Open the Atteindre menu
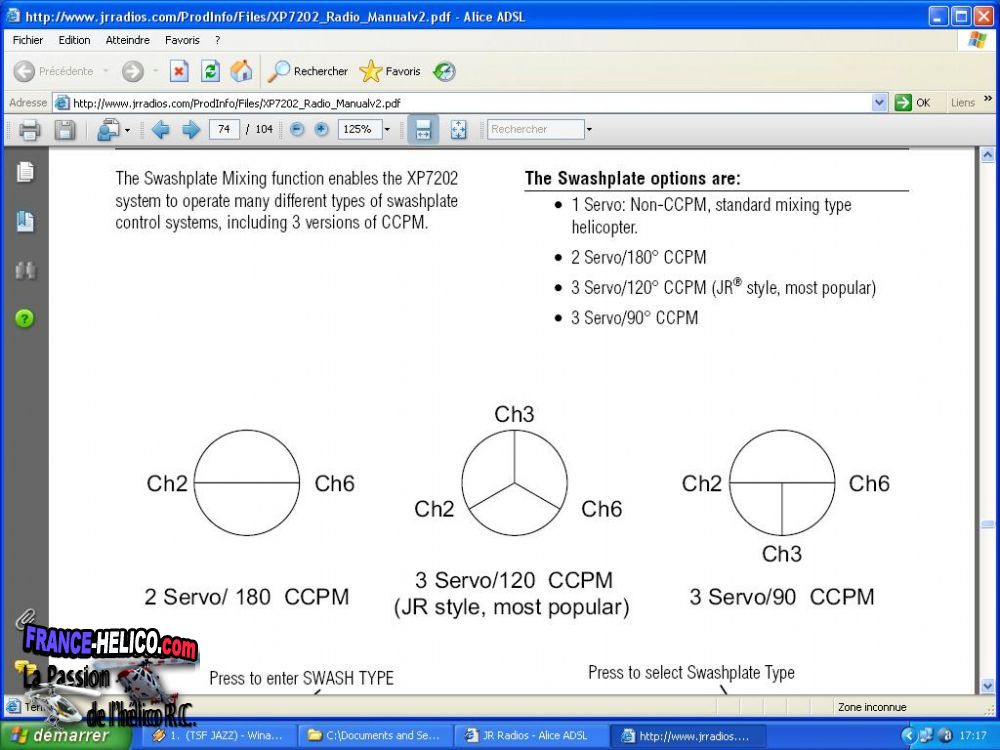 127,40
